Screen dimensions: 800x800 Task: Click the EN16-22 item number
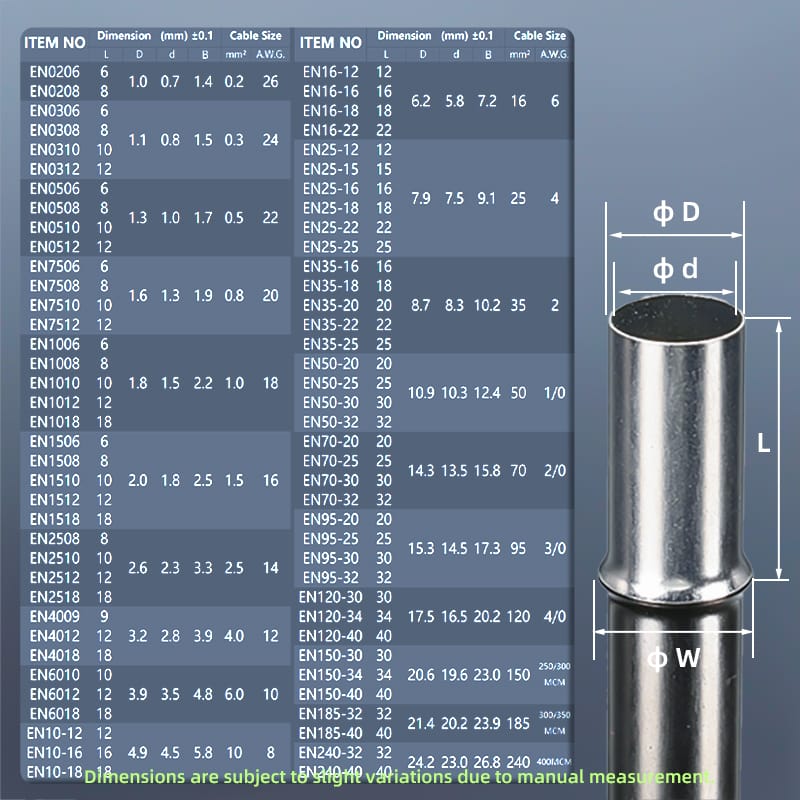[331, 130]
